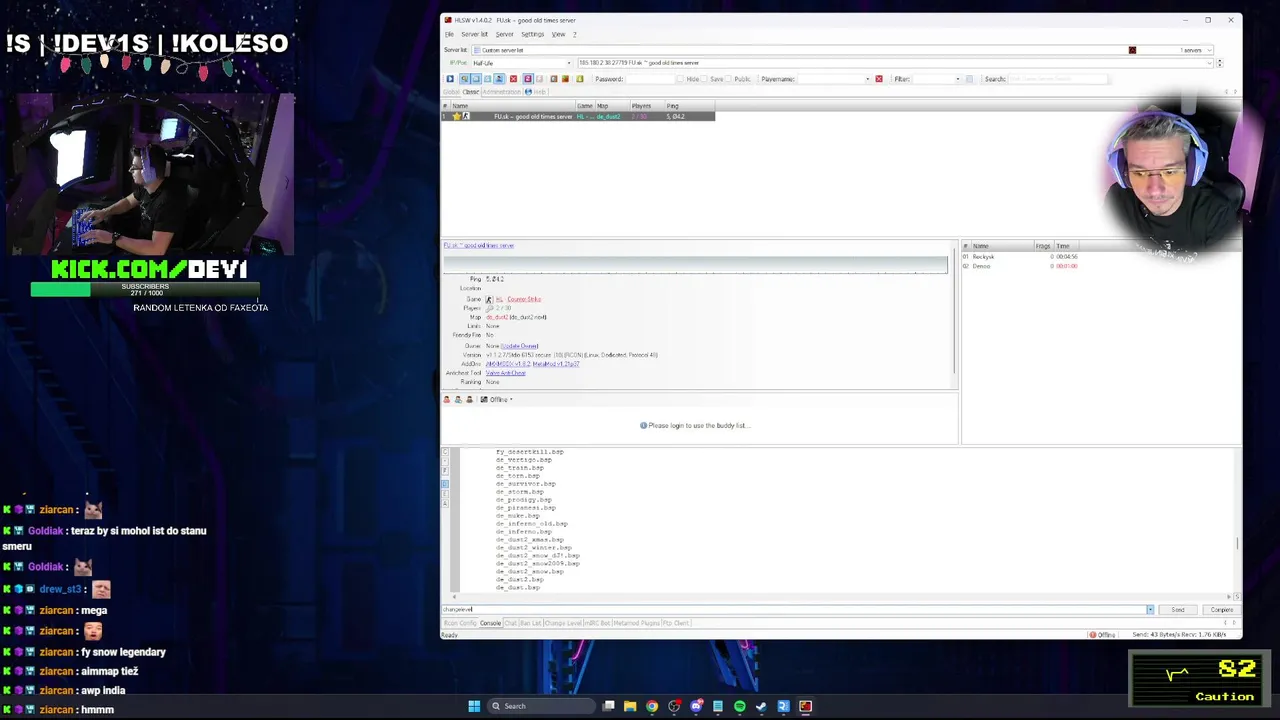Click the Update Owner link
The image size is (1280, 720).
[519, 346]
